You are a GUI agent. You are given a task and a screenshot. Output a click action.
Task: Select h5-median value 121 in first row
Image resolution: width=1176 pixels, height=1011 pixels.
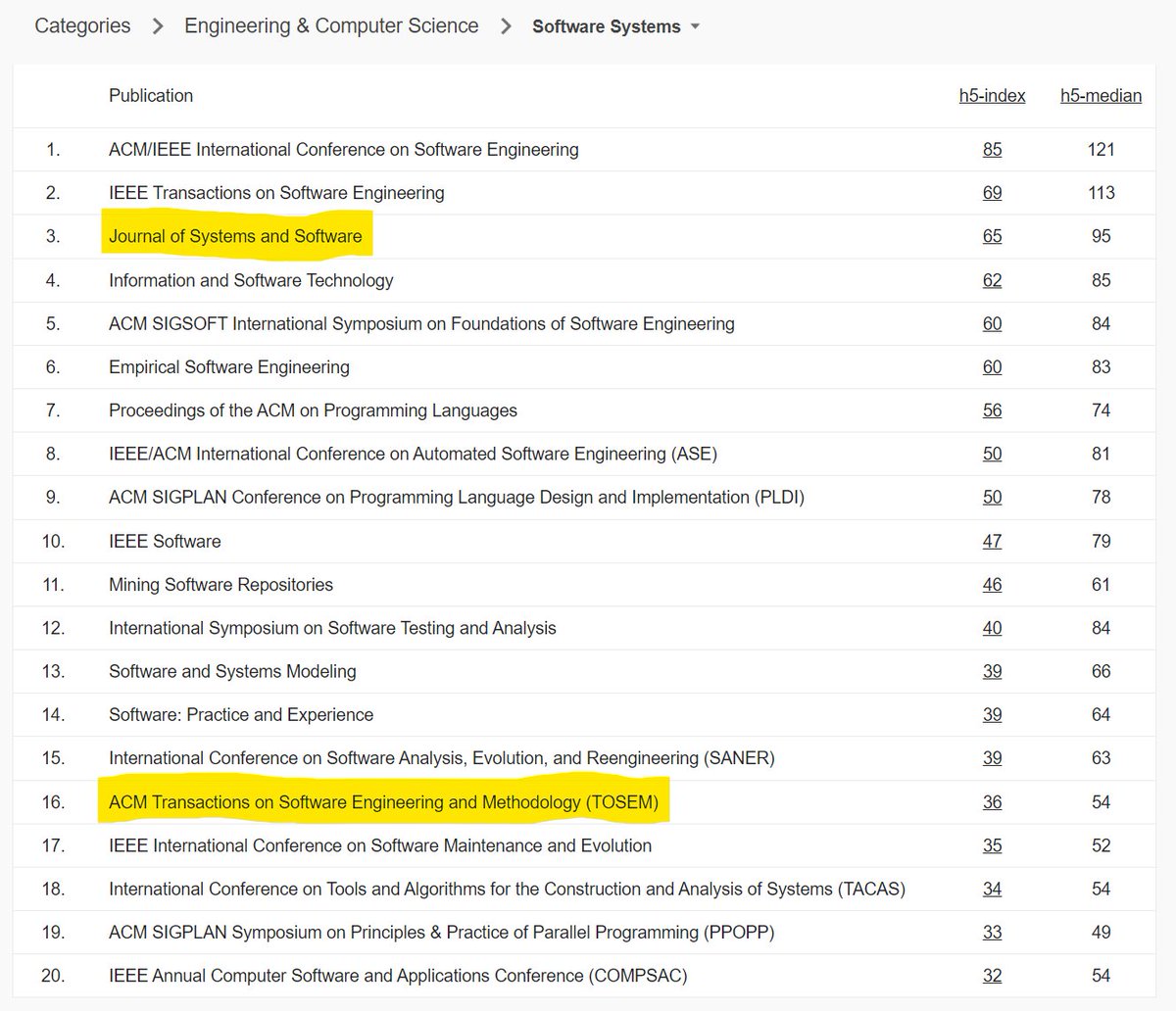(x=1101, y=150)
